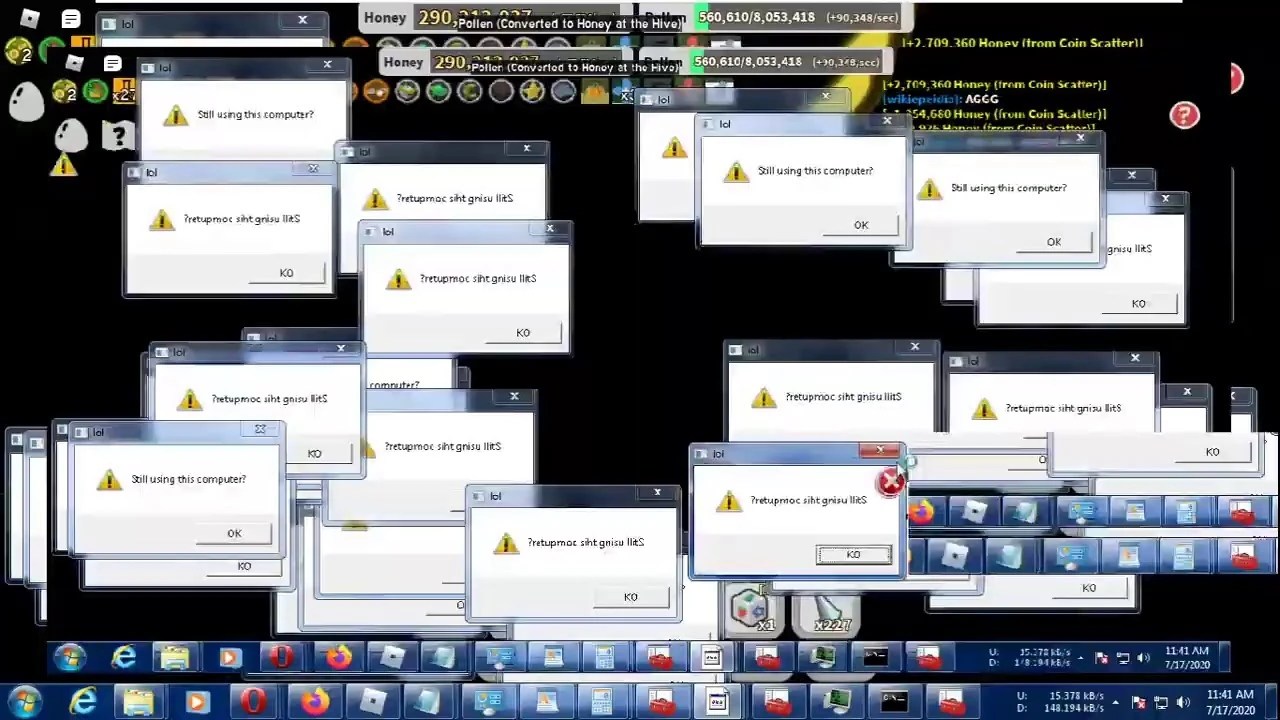Click the green ticket icon

click(95, 92)
